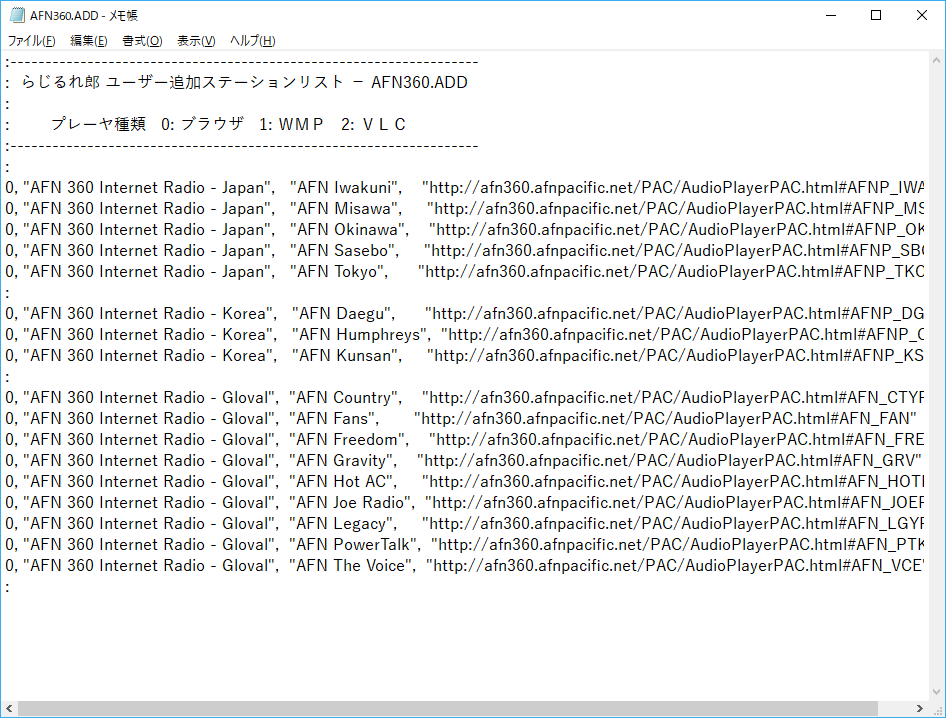Viewport: 946px width, 718px height.
Task: Open the 編集(E) menu
Action: [x=89, y=41]
